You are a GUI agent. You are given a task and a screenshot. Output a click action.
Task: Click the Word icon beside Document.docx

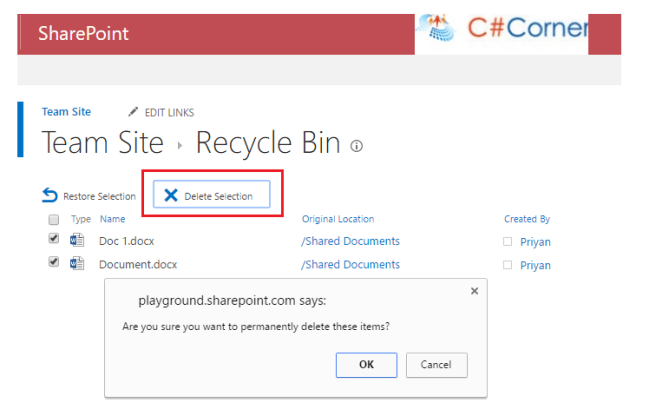click(x=78, y=264)
